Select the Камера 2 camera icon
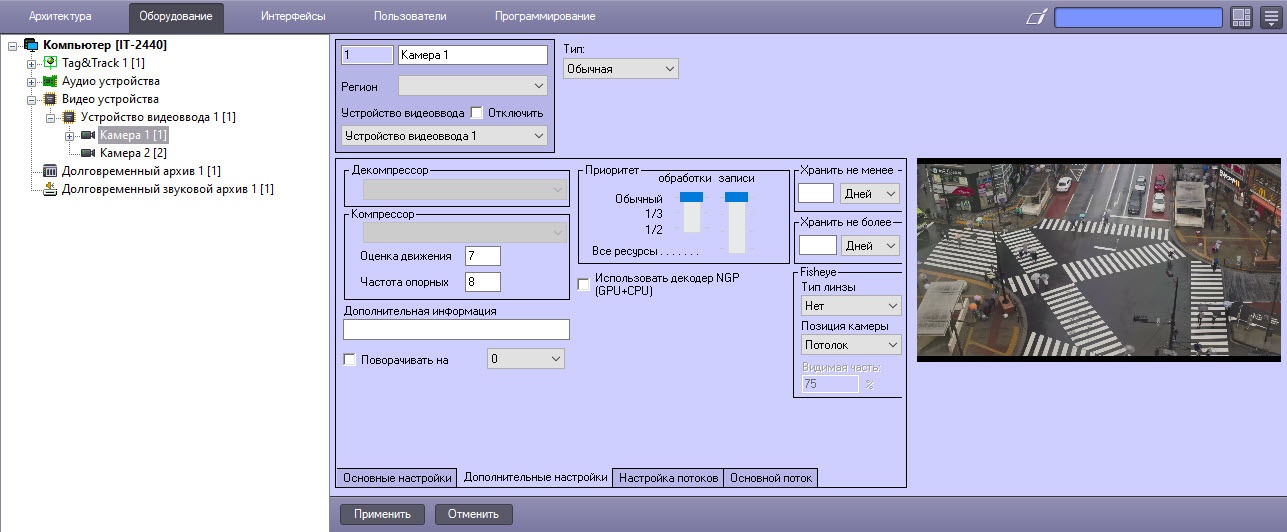 pos(88,153)
